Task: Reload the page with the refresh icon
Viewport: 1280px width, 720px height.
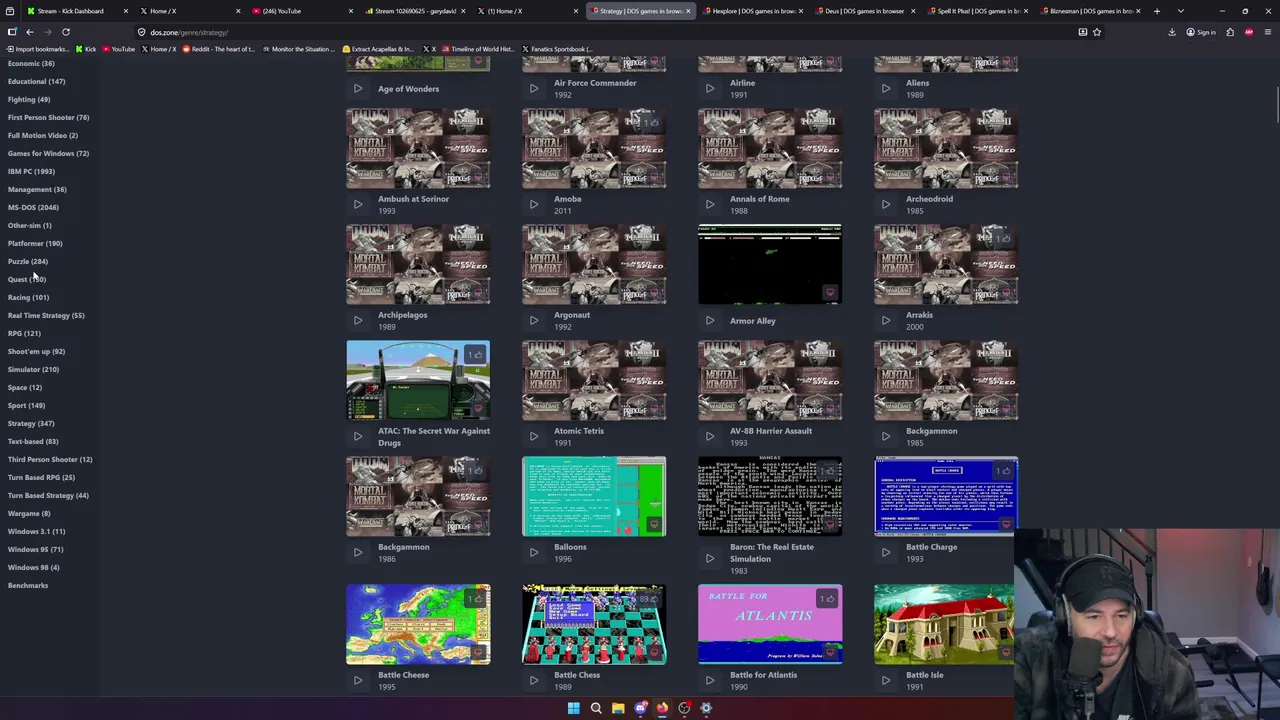Action: [66, 32]
